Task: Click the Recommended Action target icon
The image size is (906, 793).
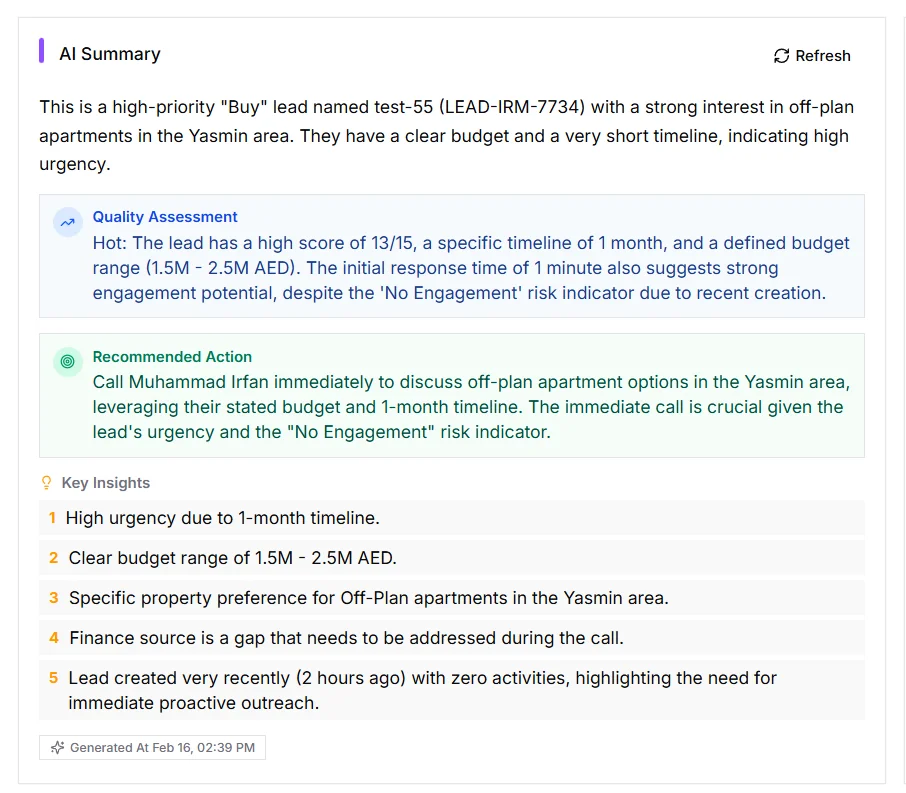Action: click(x=67, y=362)
